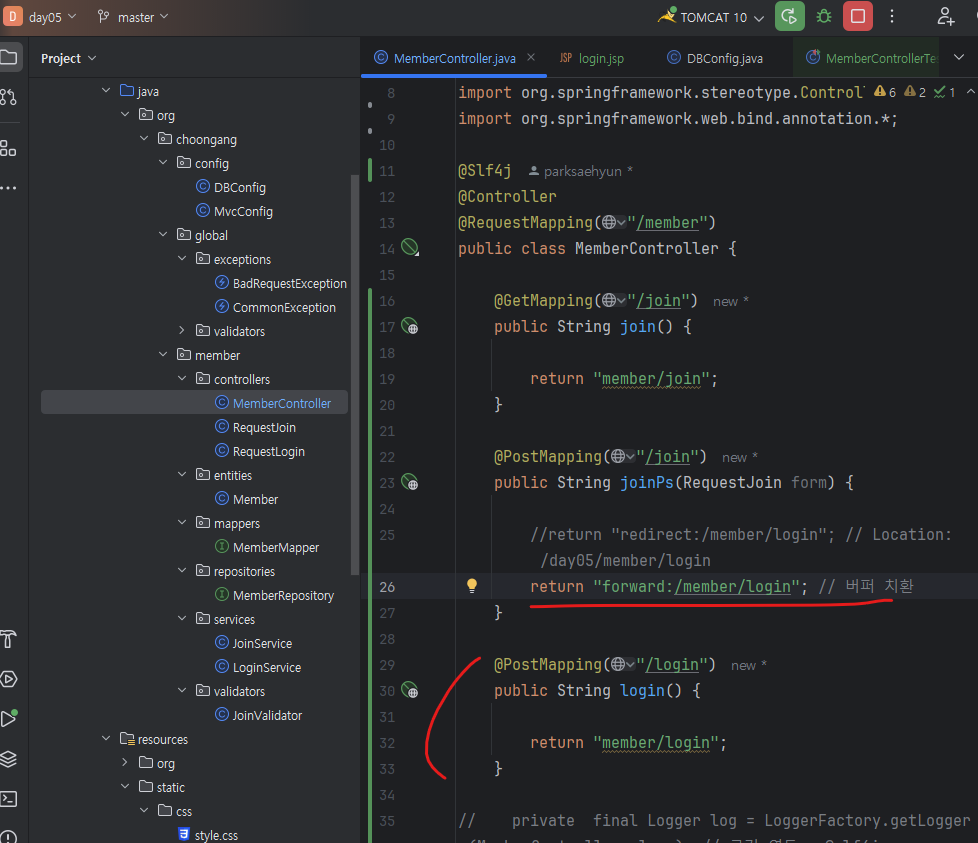This screenshot has width=978, height=843.
Task: Click the "member/join" view reference on line 19
Action: pos(651,378)
